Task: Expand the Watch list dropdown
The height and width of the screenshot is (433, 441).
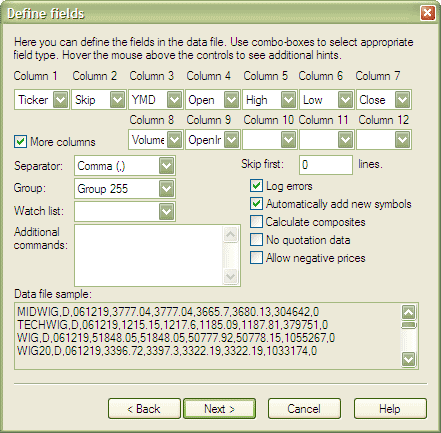Action: click(166, 211)
